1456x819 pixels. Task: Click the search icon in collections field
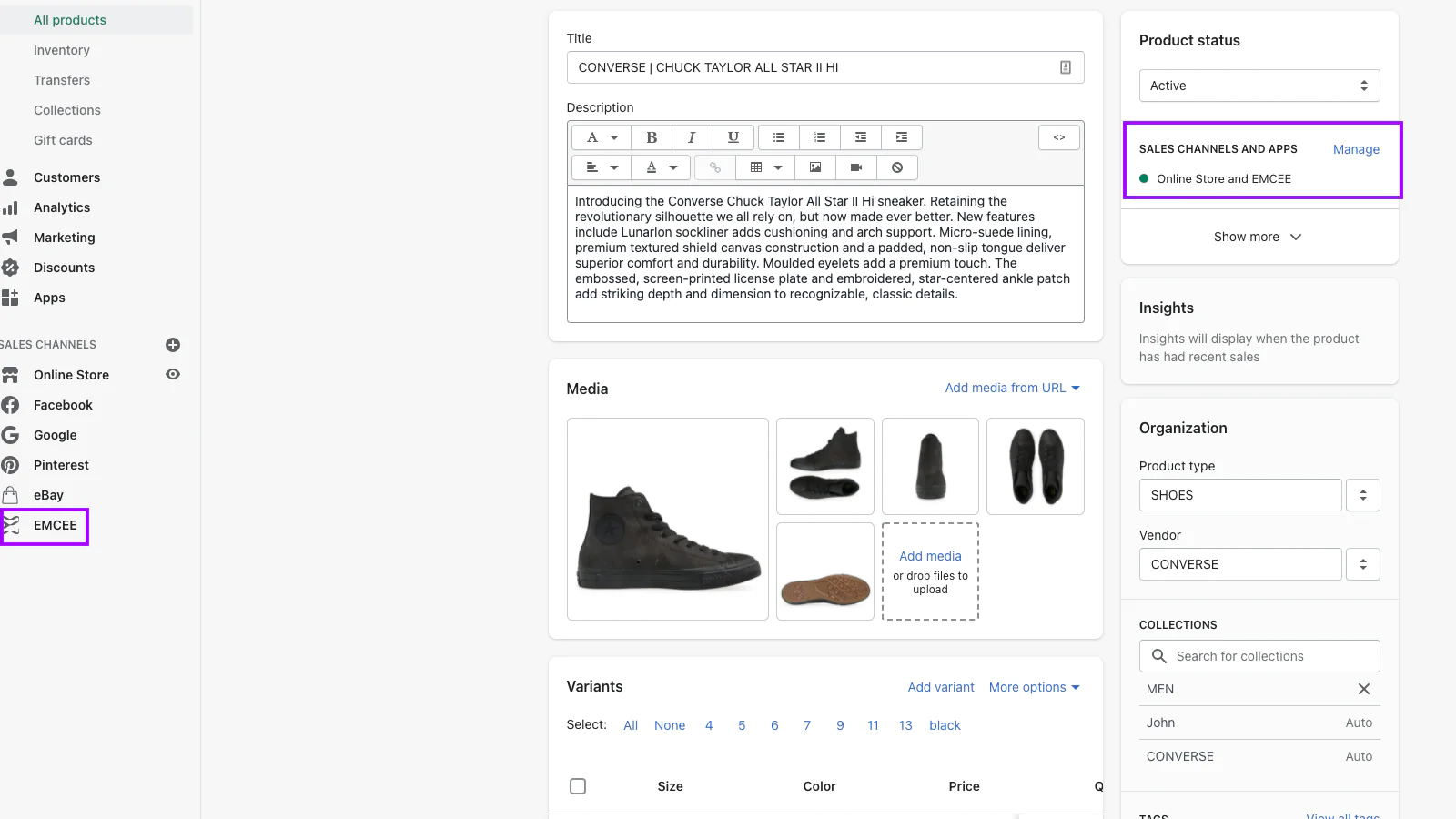[x=1159, y=656]
